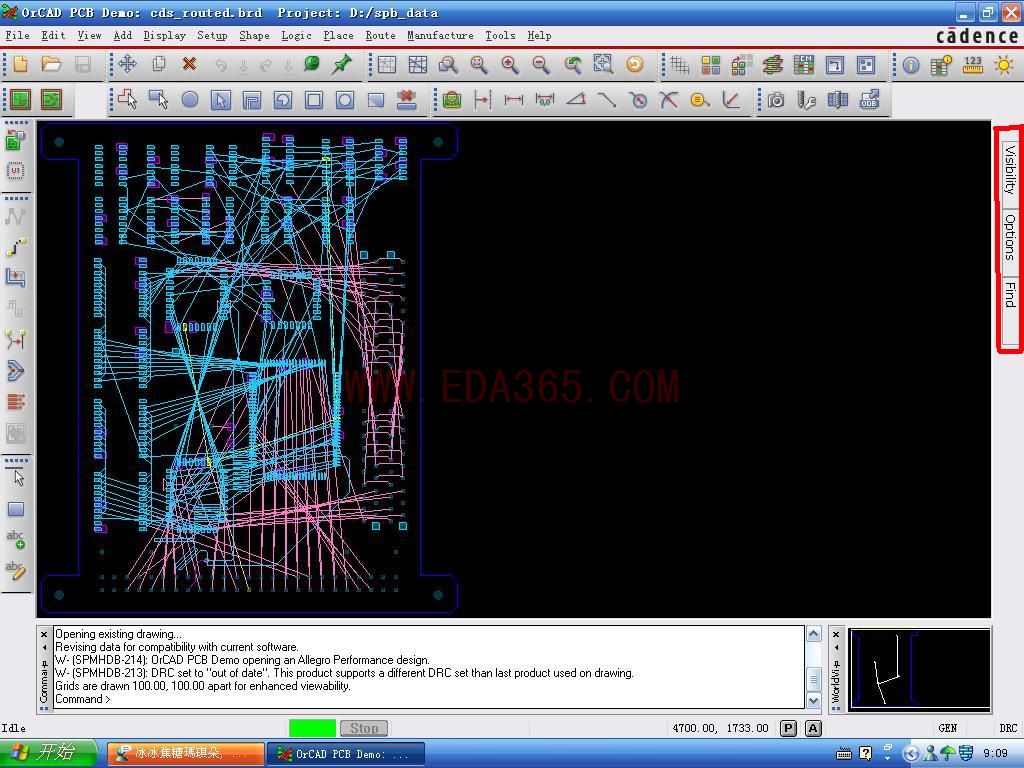Open an existing board file
The image size is (1024, 768).
pyautogui.click(x=51, y=64)
